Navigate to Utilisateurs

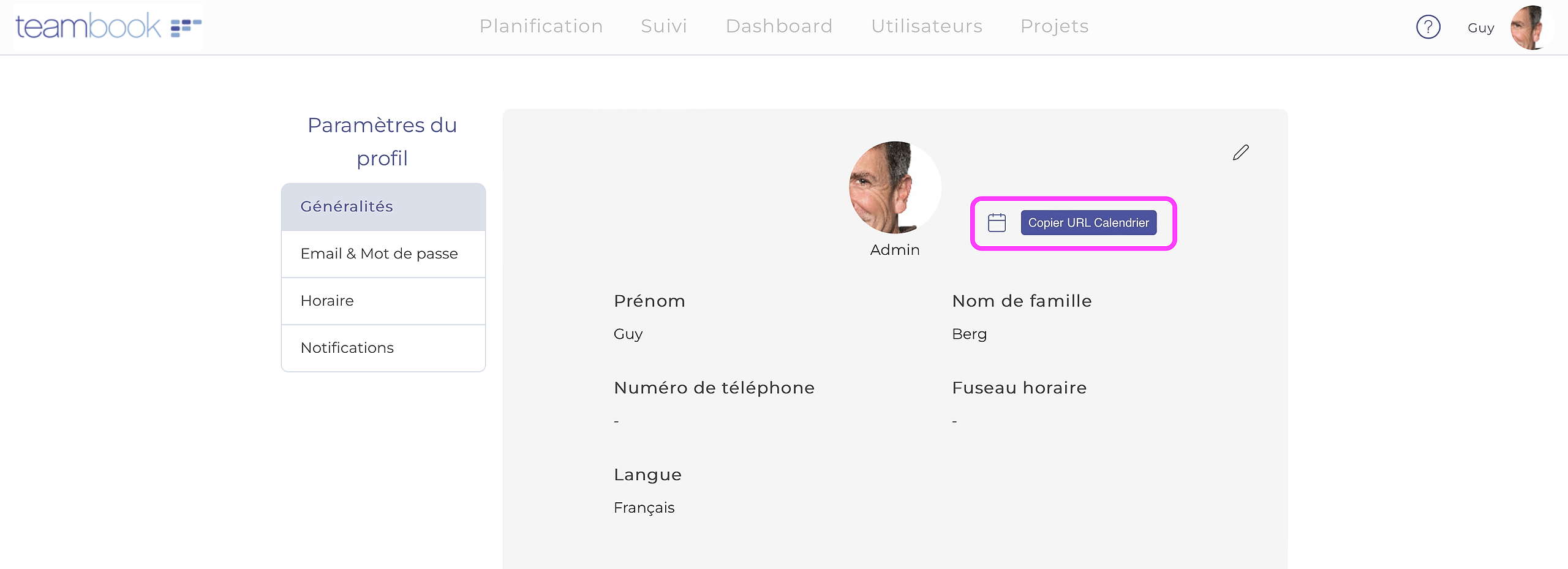coord(926,26)
